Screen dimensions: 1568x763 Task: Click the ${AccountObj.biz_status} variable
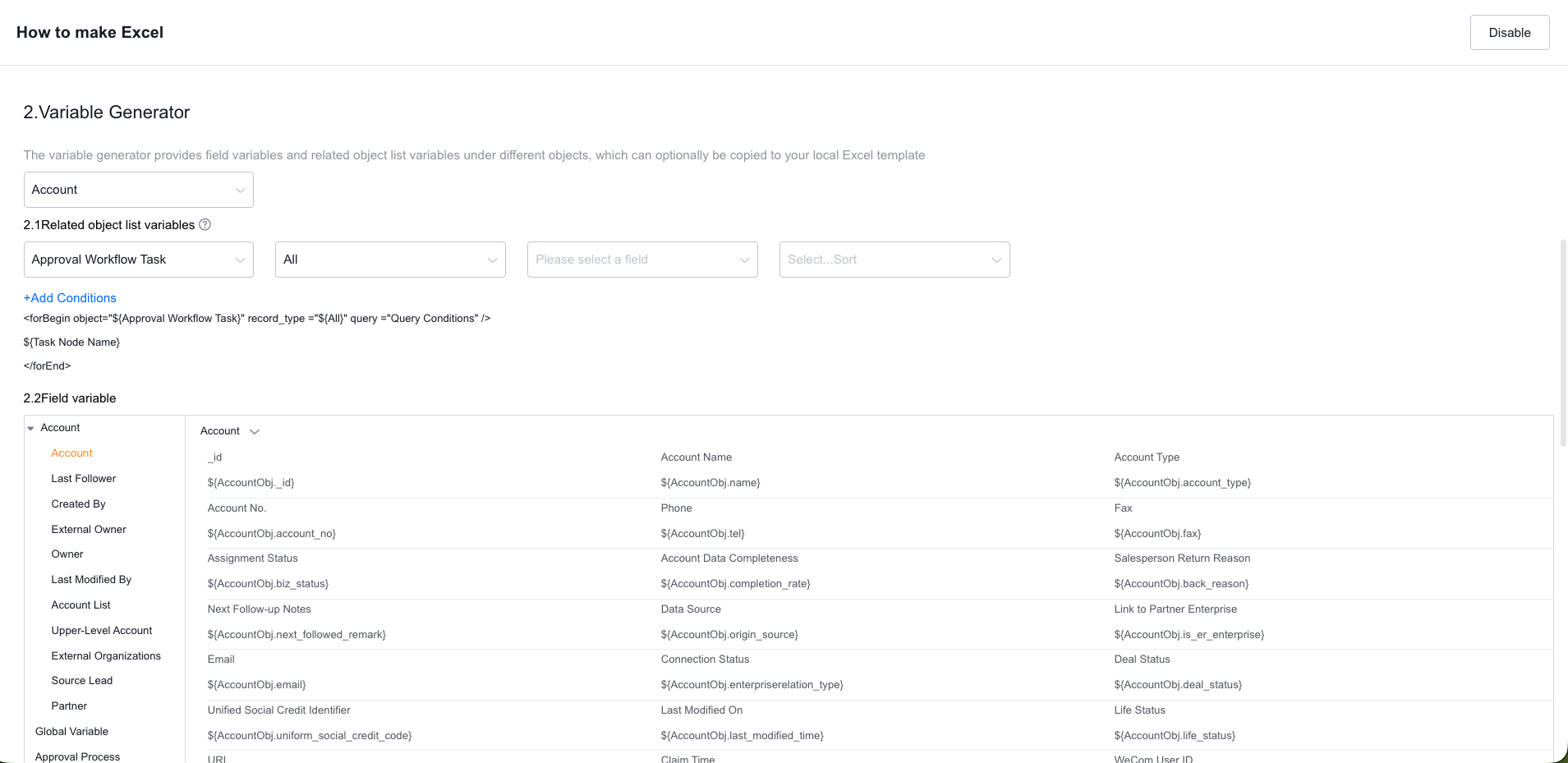point(268,584)
